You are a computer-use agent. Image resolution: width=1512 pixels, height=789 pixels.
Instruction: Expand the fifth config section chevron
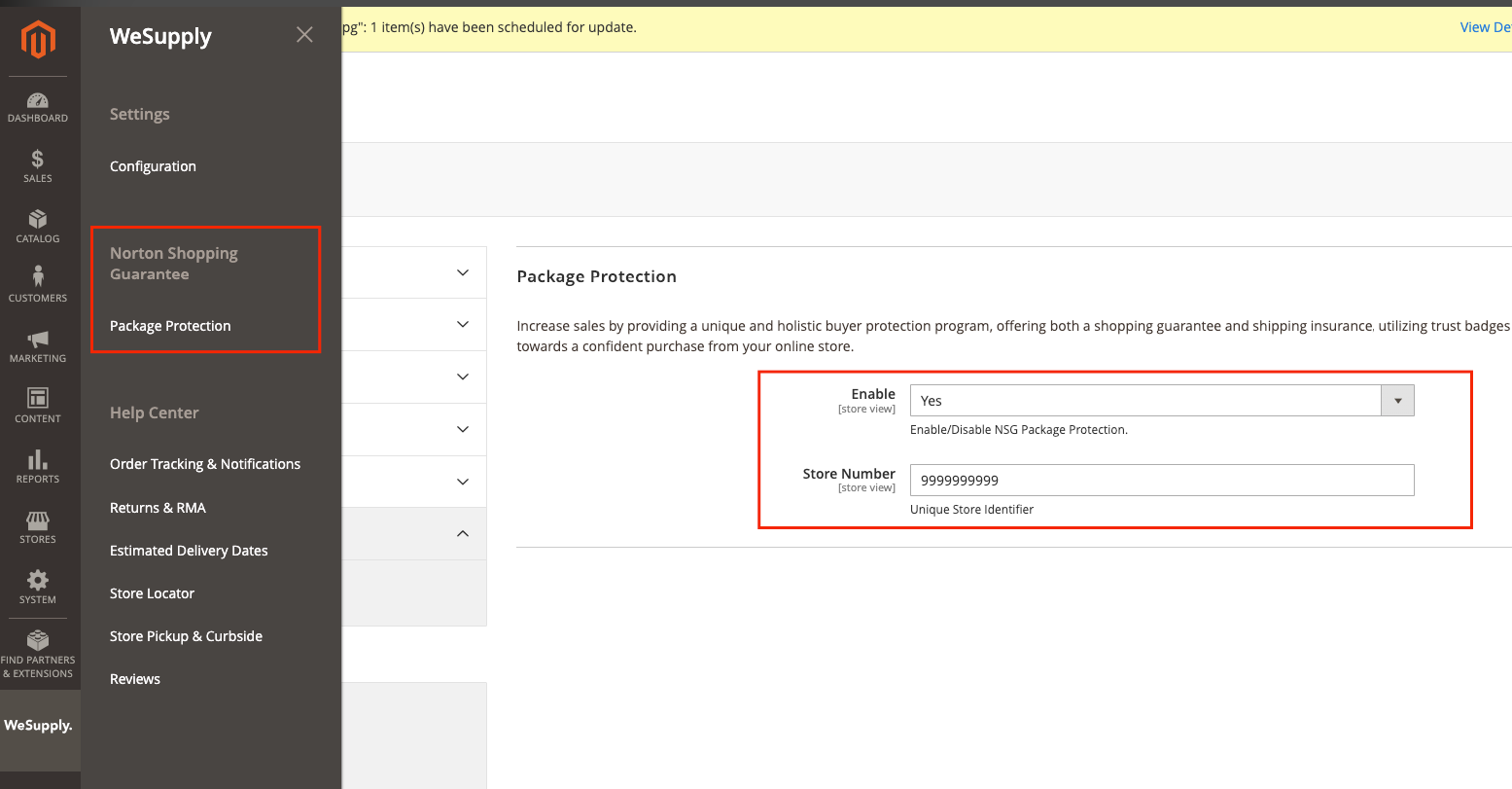coord(463,482)
